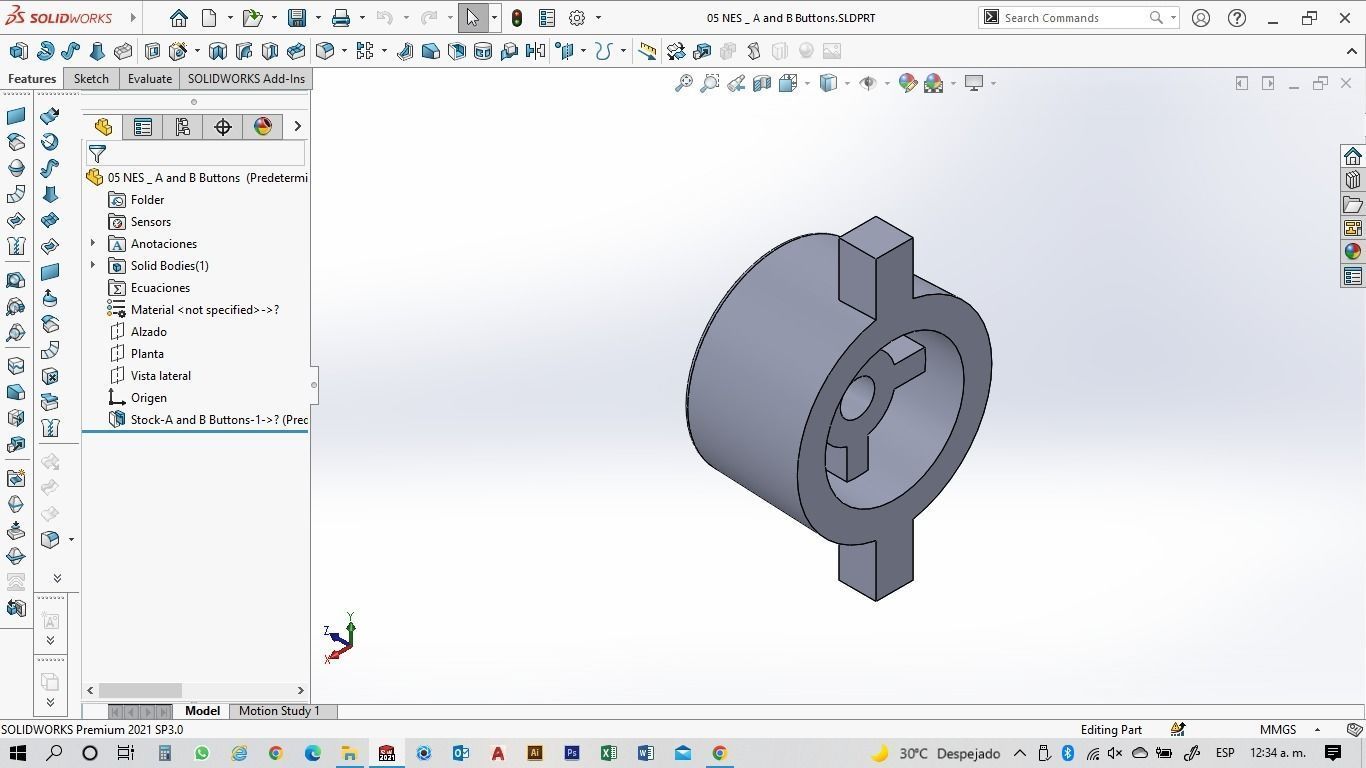Image resolution: width=1366 pixels, height=768 pixels.
Task: Toggle the Select tool button
Action: point(473,18)
